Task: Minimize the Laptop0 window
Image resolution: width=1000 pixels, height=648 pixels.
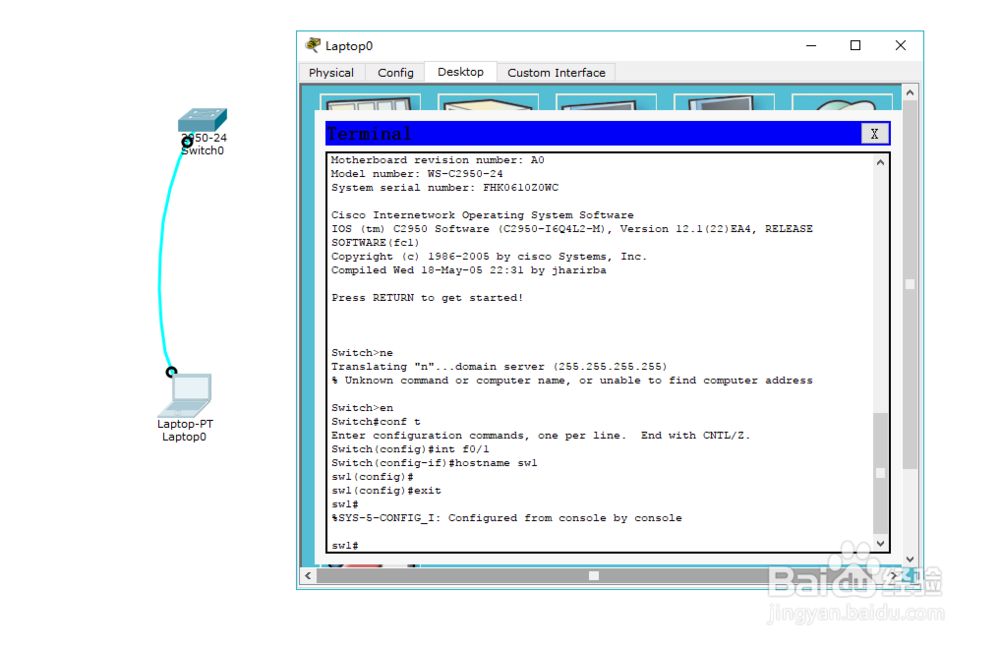Action: point(811,45)
